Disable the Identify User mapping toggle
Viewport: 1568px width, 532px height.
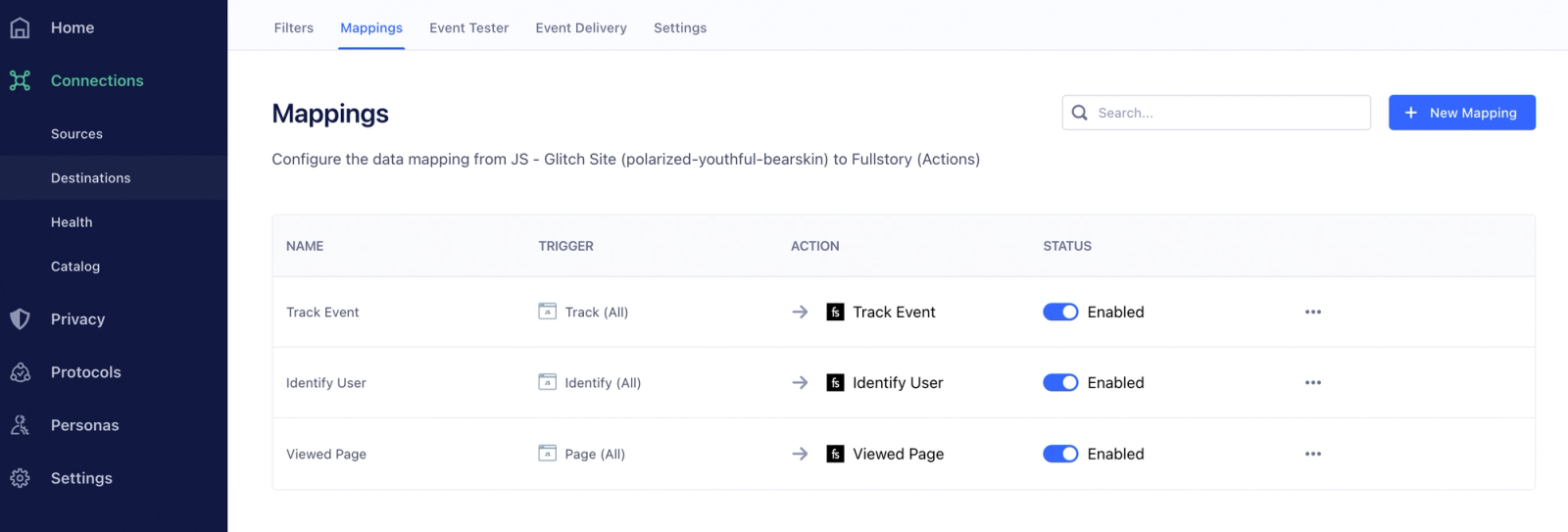click(x=1060, y=382)
